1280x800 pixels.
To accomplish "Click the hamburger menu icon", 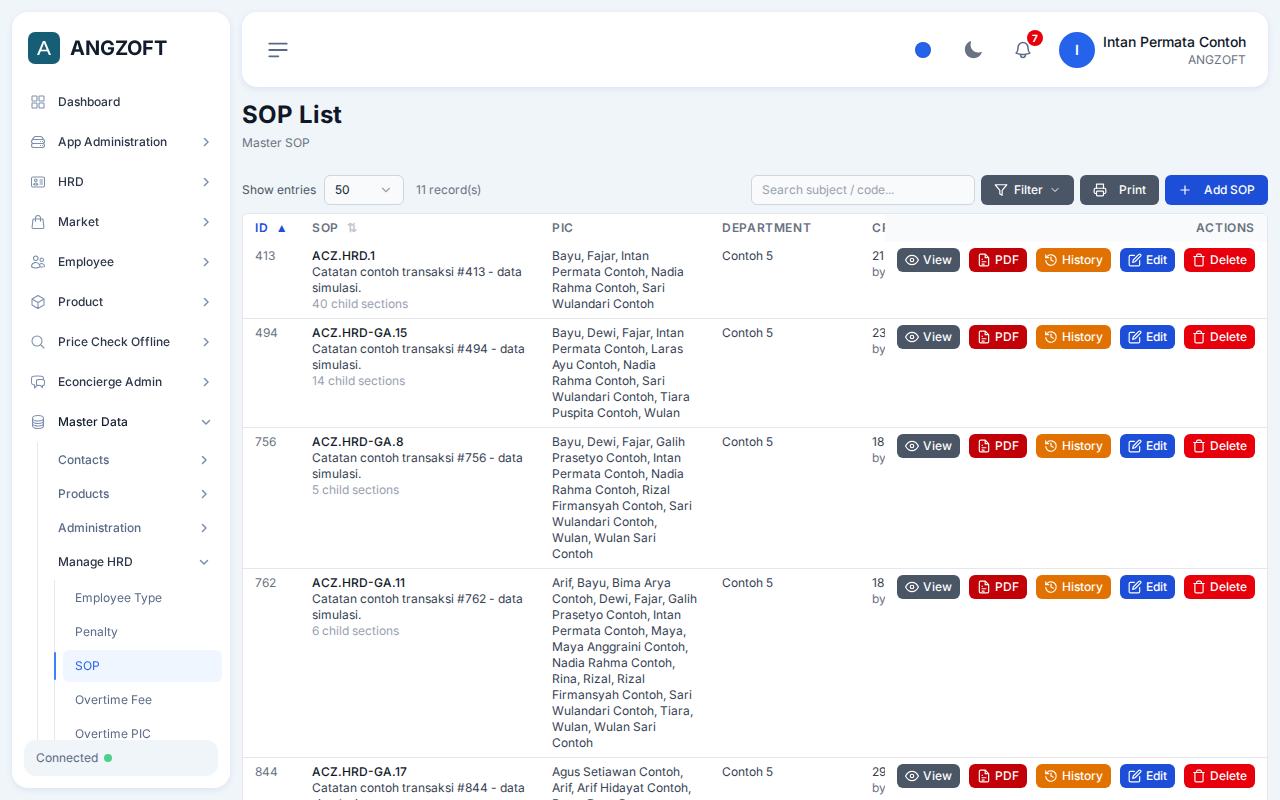I will [278, 50].
